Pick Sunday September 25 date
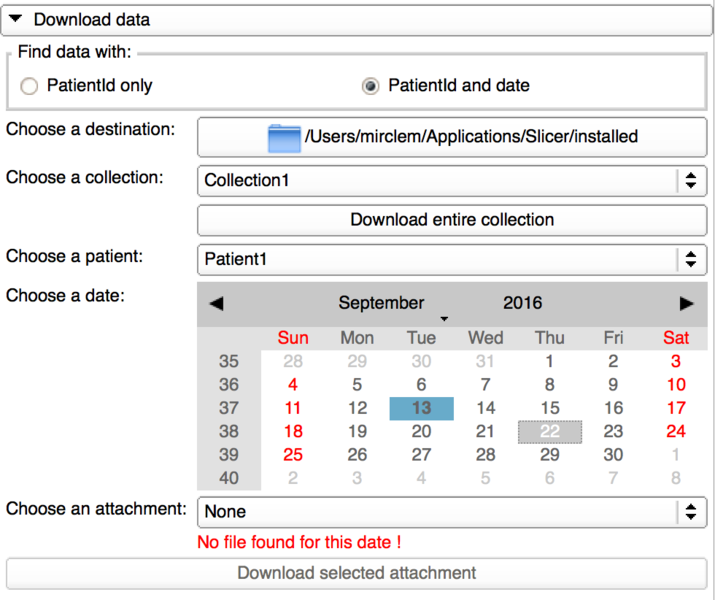Viewport: 715px width, 600px height. point(292,455)
